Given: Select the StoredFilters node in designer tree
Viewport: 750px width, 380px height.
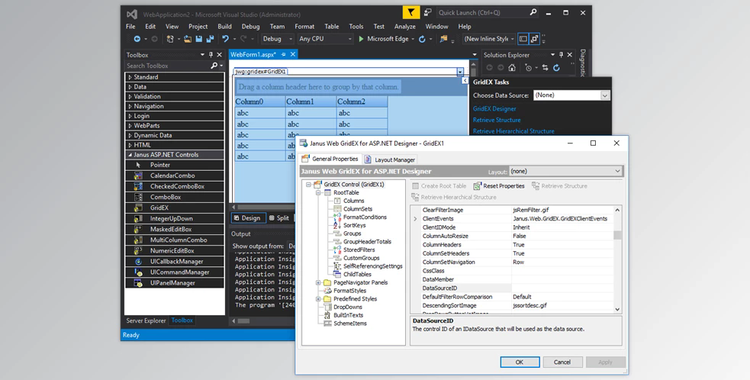Looking at the screenshot, I should [359, 250].
